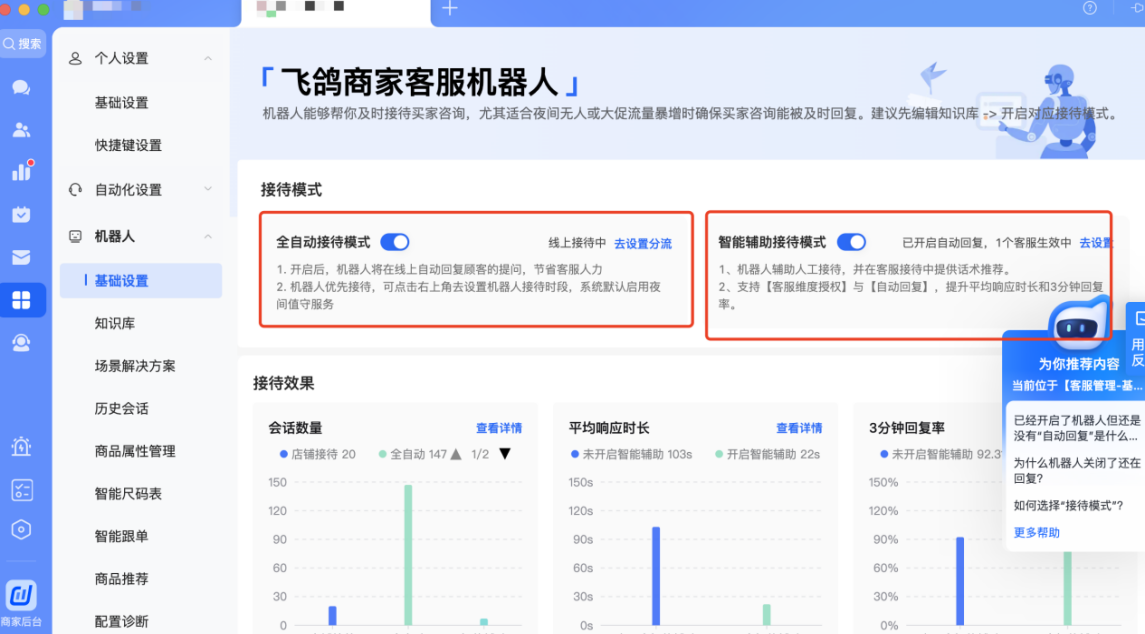Click the 搜索 search field
The image size is (1145, 634).
(x=23, y=44)
